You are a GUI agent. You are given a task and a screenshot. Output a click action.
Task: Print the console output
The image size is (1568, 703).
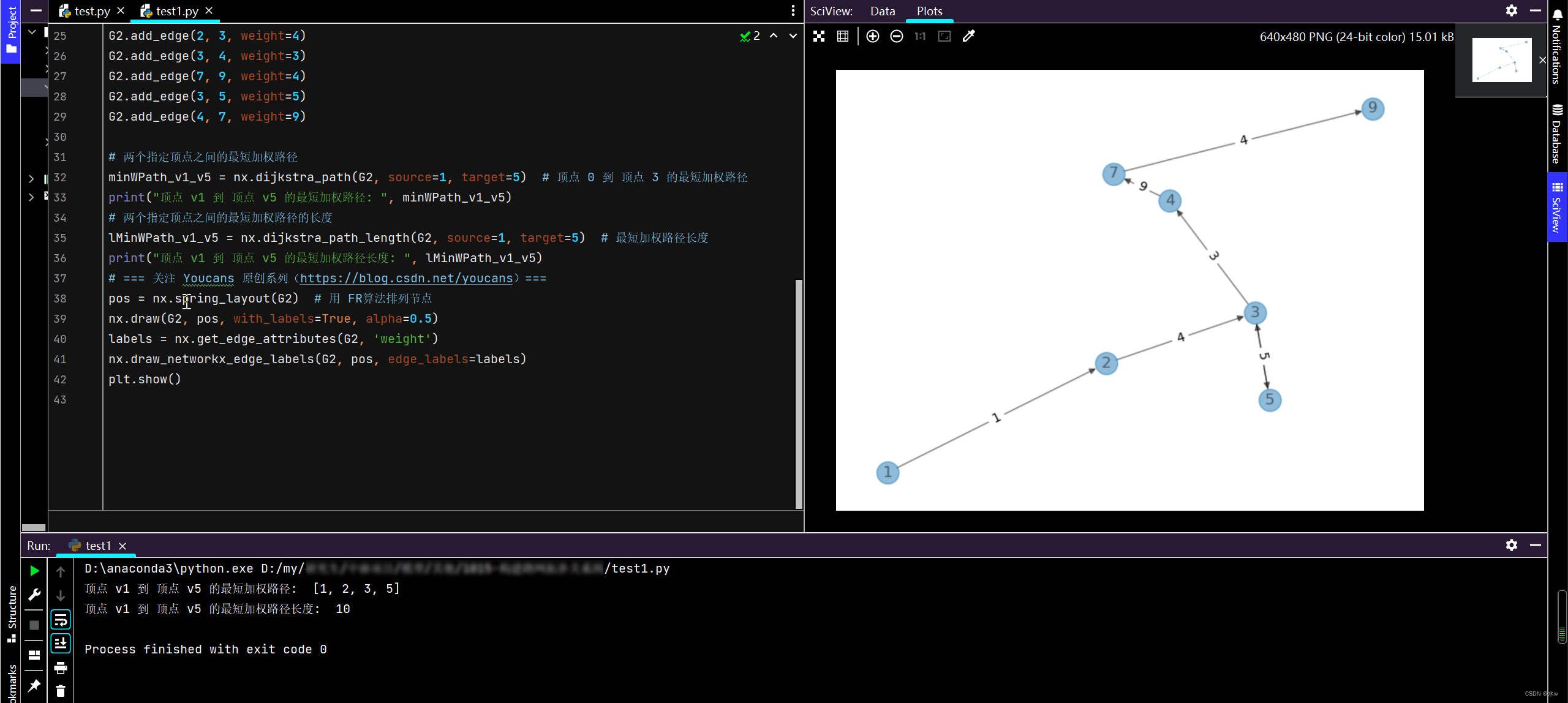[61, 668]
